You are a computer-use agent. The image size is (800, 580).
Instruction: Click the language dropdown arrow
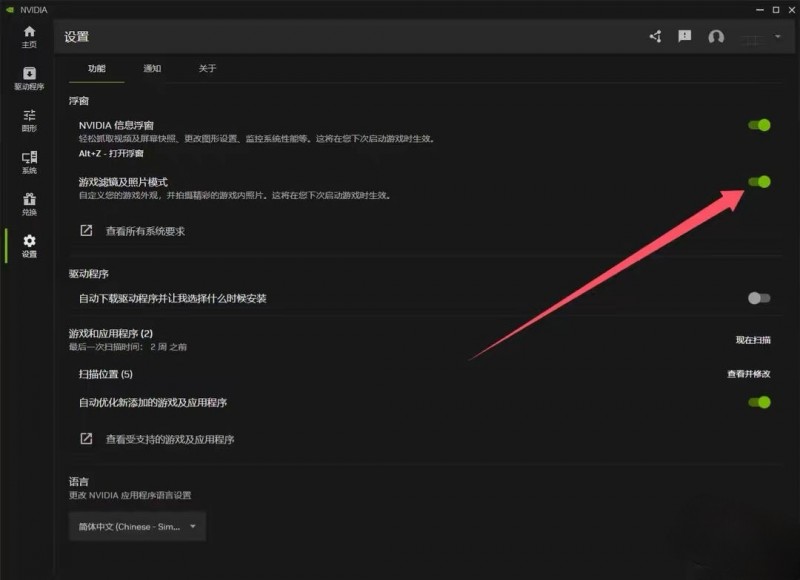pos(193,526)
